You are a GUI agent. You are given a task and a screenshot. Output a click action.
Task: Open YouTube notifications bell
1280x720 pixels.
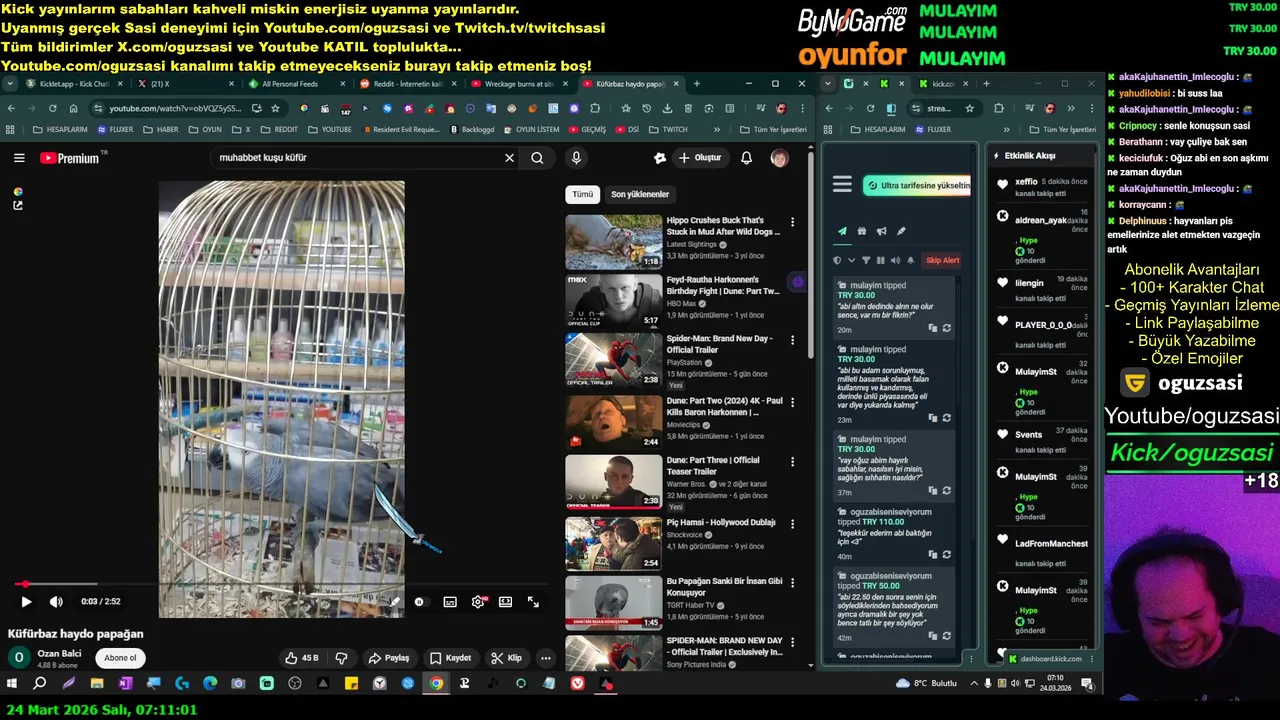pyautogui.click(x=746, y=158)
